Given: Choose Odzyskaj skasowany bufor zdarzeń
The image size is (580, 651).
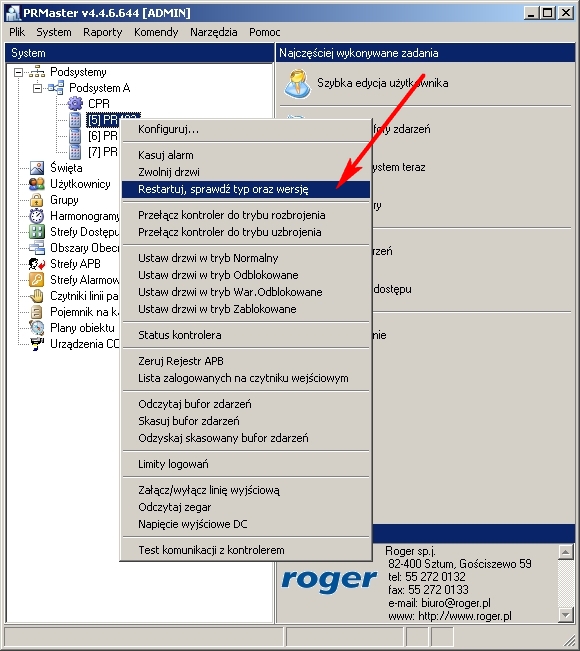Looking at the screenshot, I should click(246, 438).
